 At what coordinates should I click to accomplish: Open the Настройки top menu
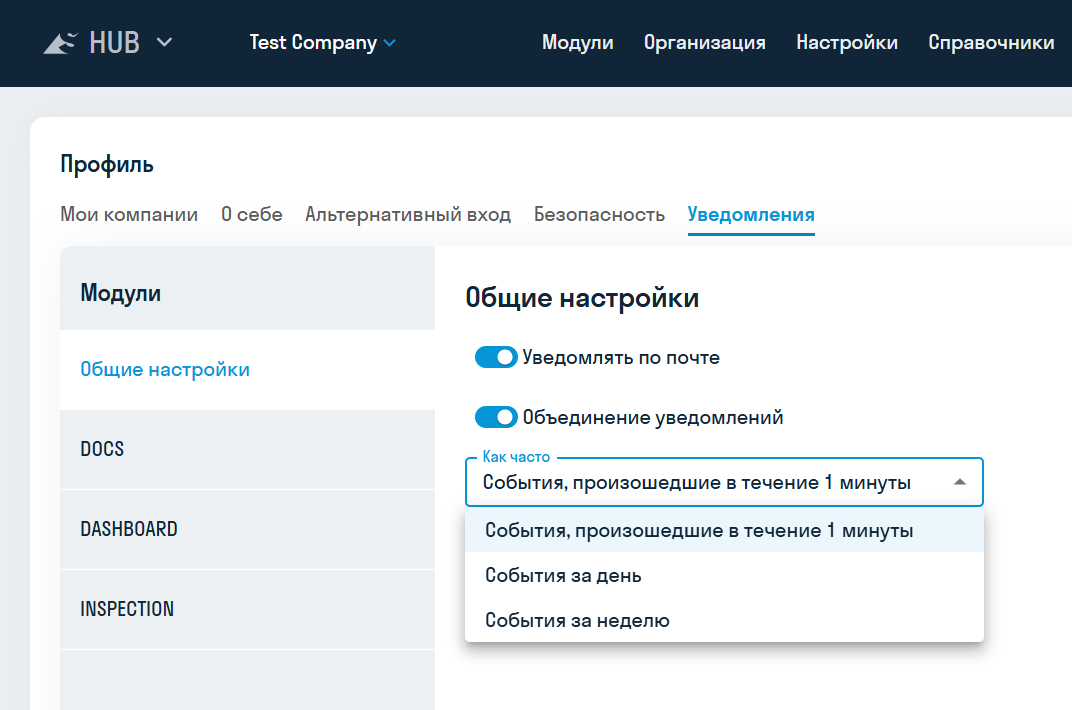coord(847,42)
